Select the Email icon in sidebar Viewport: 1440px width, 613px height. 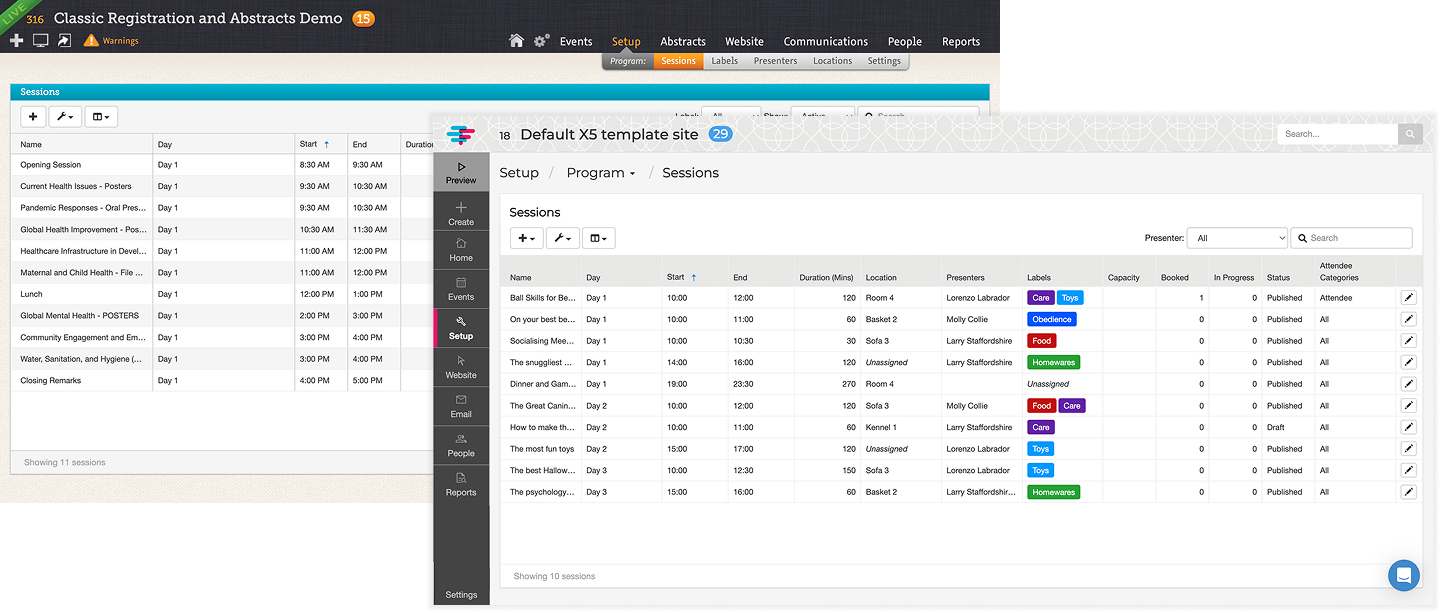point(461,400)
